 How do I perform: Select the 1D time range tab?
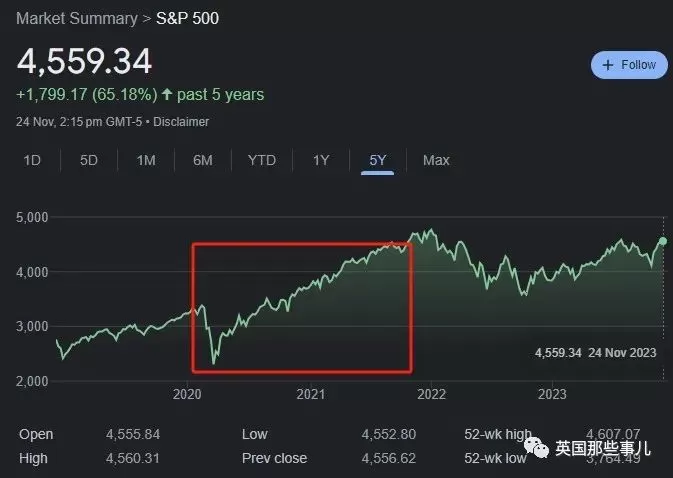(32, 160)
